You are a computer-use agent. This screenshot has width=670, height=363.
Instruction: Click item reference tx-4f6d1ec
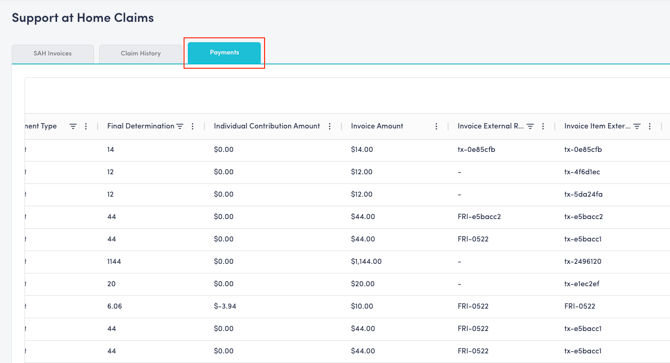[x=582, y=172]
